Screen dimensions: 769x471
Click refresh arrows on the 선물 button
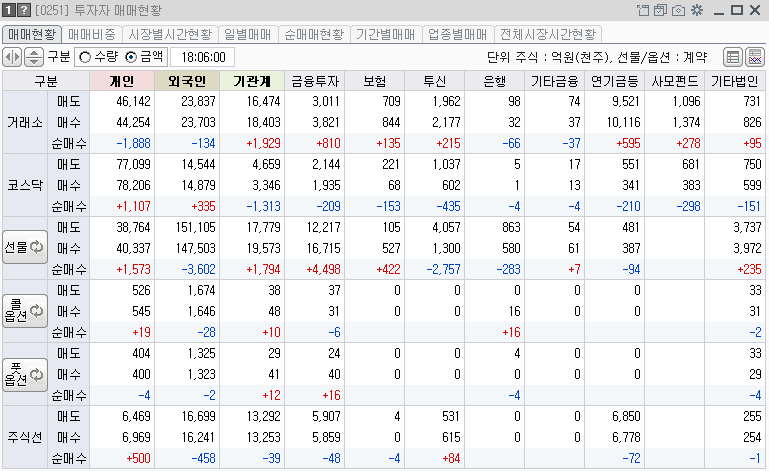click(37, 247)
